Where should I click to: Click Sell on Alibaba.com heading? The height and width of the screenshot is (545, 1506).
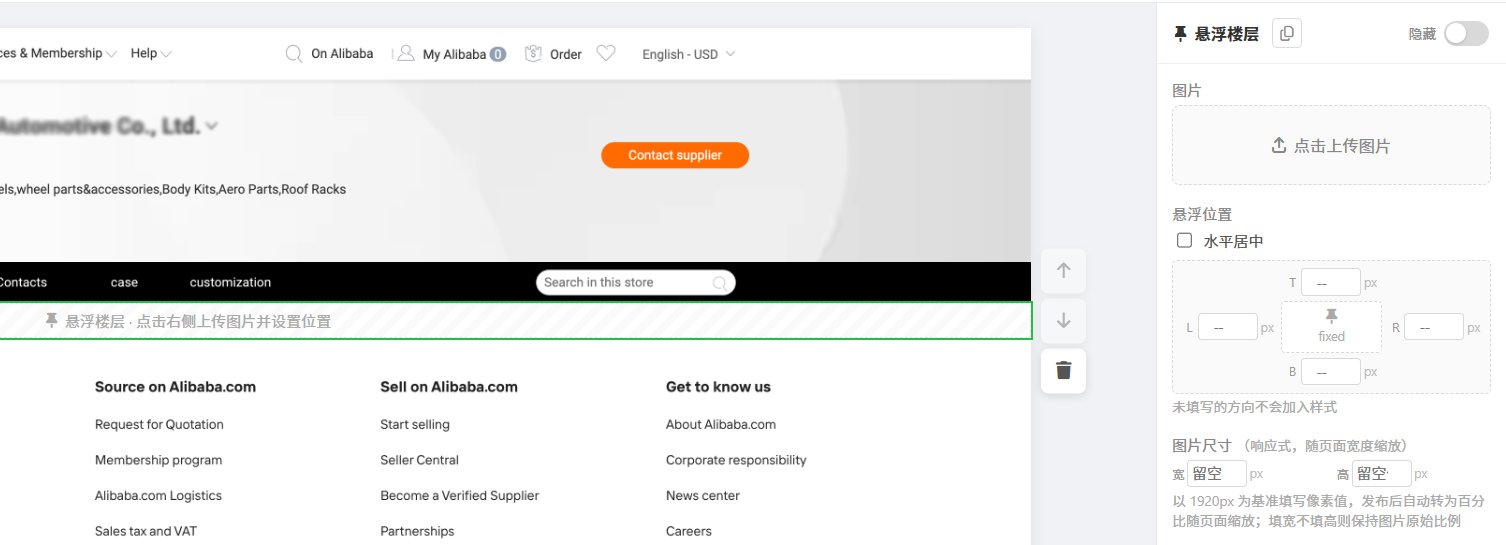point(449,387)
